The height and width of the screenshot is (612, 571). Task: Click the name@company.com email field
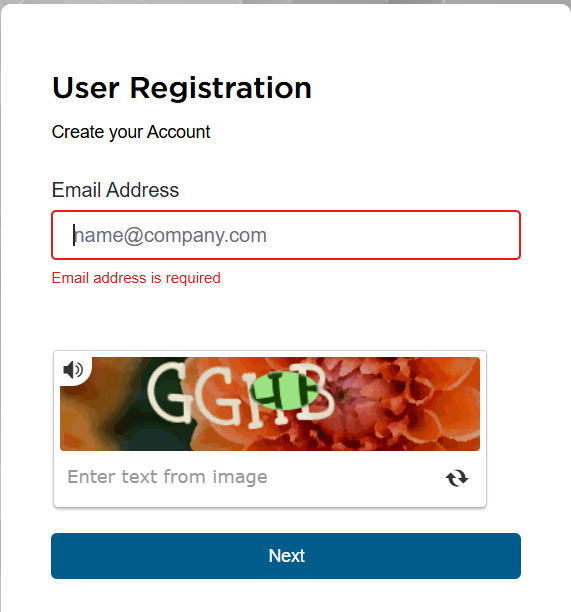pos(286,235)
